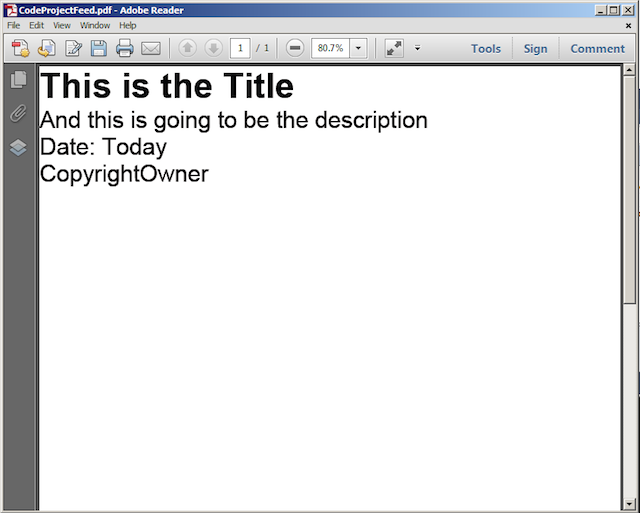The image size is (640, 513).
Task: Open the Window menu
Action: point(95,25)
